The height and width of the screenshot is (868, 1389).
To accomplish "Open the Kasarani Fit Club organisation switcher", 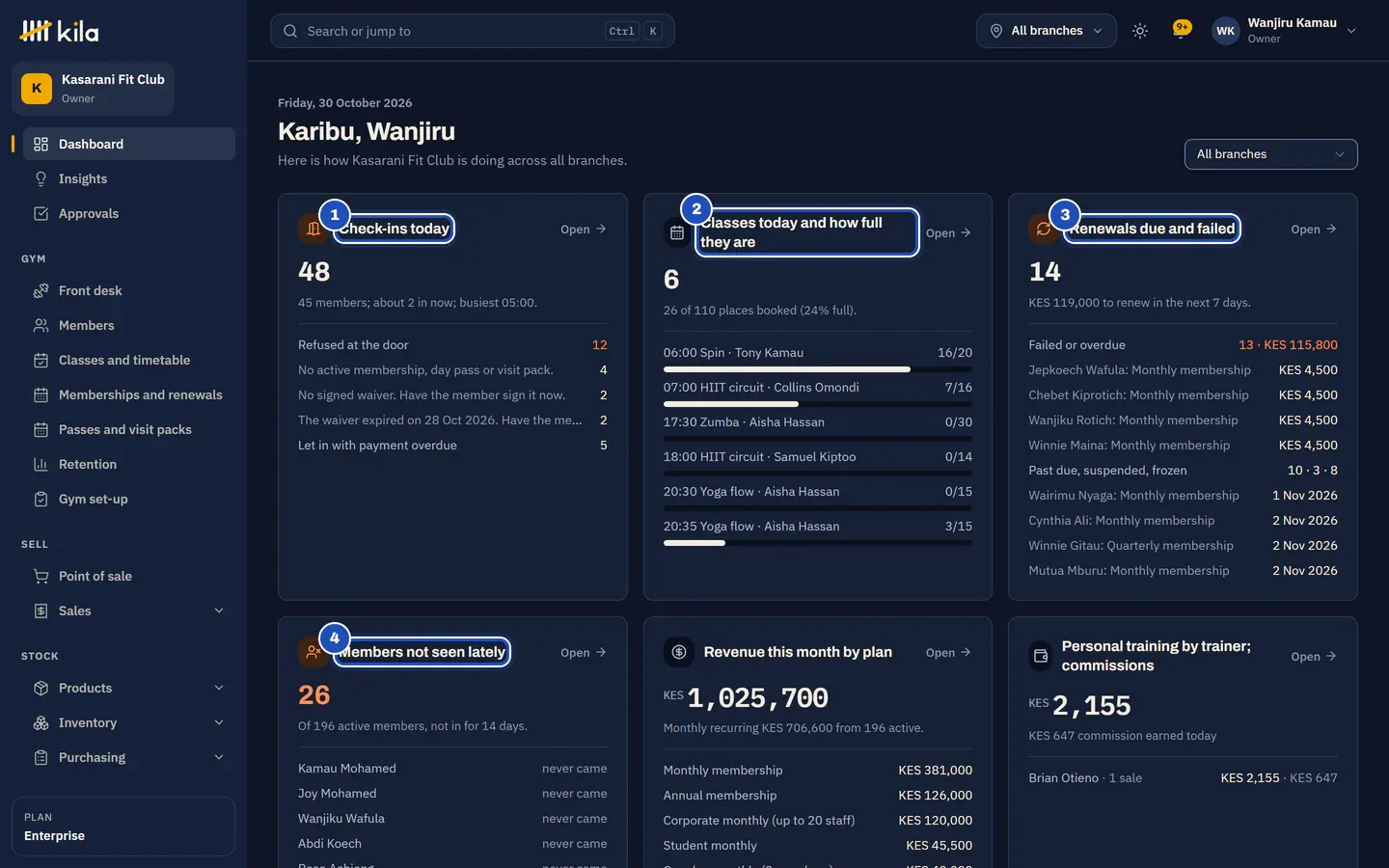I will click(x=94, y=89).
